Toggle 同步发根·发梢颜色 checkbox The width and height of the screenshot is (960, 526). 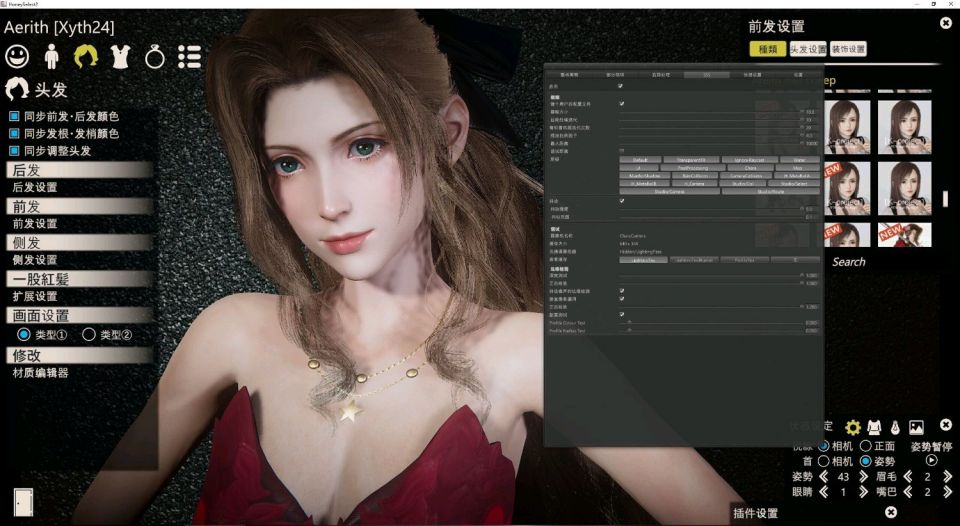point(14,133)
